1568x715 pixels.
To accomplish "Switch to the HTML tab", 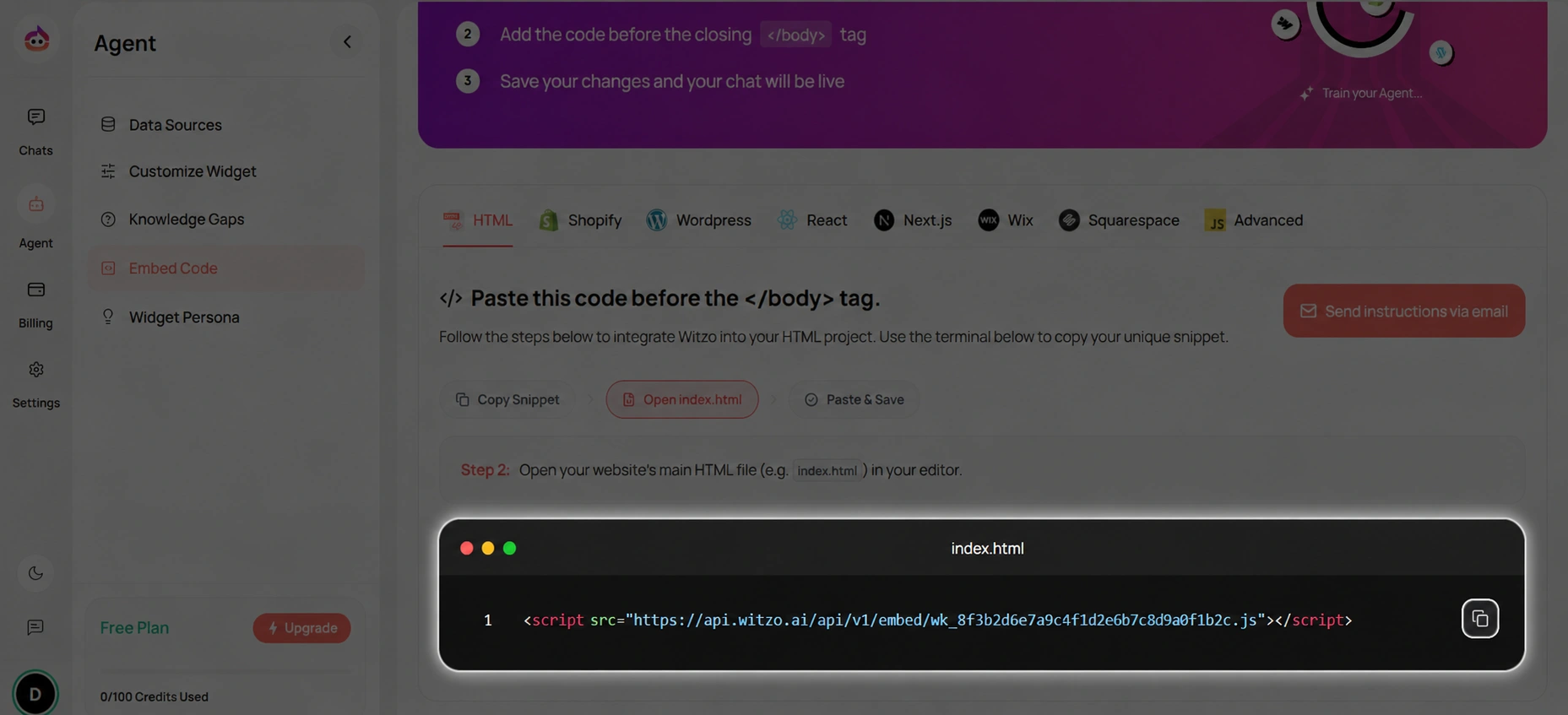I will (x=478, y=220).
